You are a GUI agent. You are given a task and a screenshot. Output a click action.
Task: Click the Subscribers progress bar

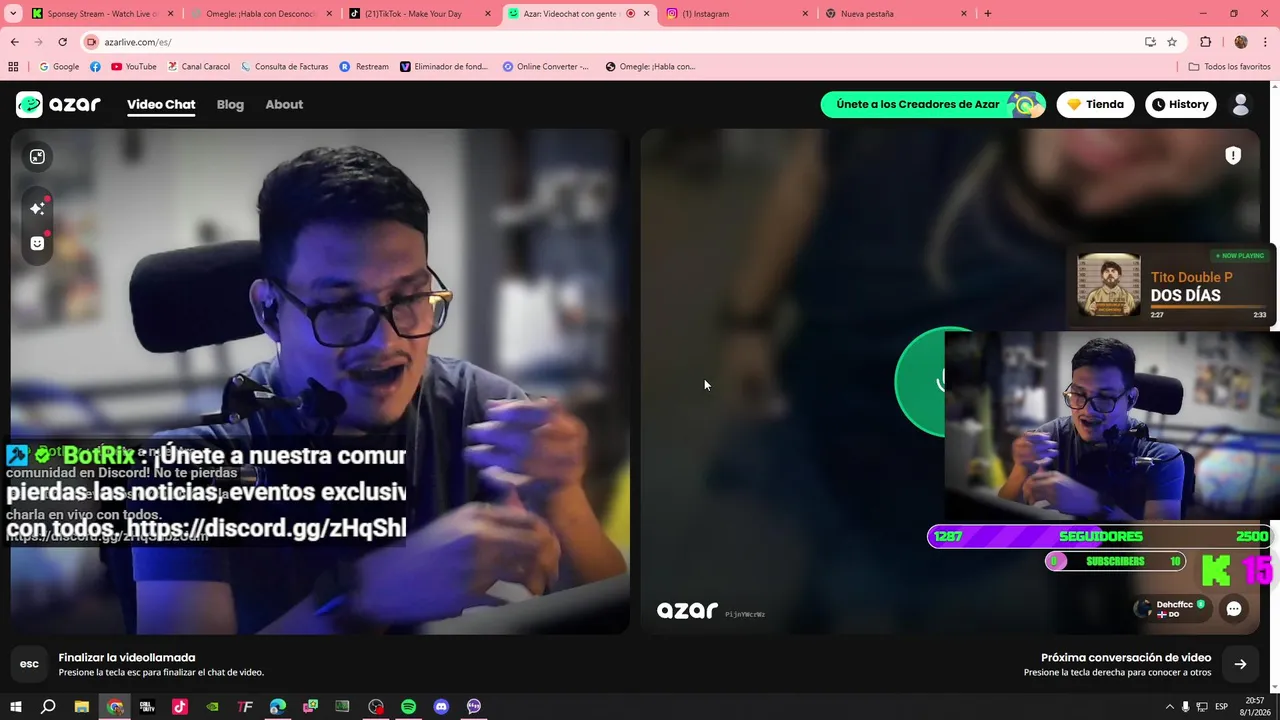pyautogui.click(x=1115, y=561)
